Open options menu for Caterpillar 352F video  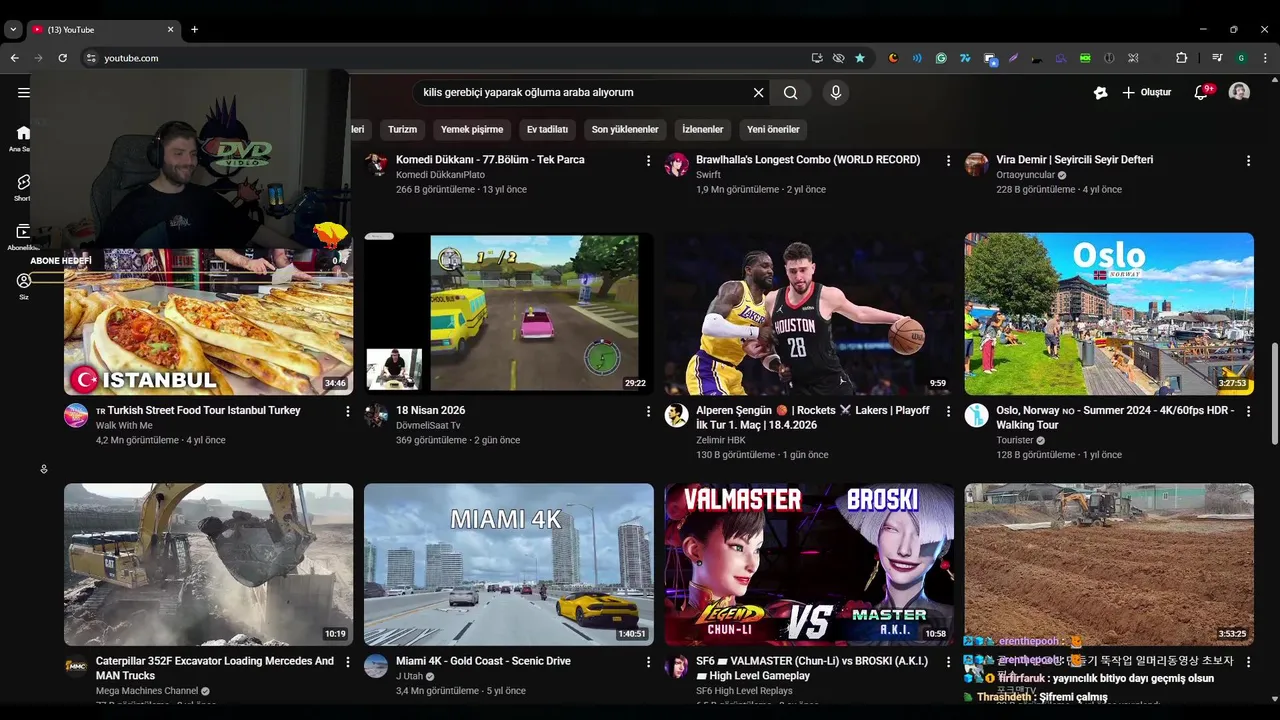click(348, 662)
